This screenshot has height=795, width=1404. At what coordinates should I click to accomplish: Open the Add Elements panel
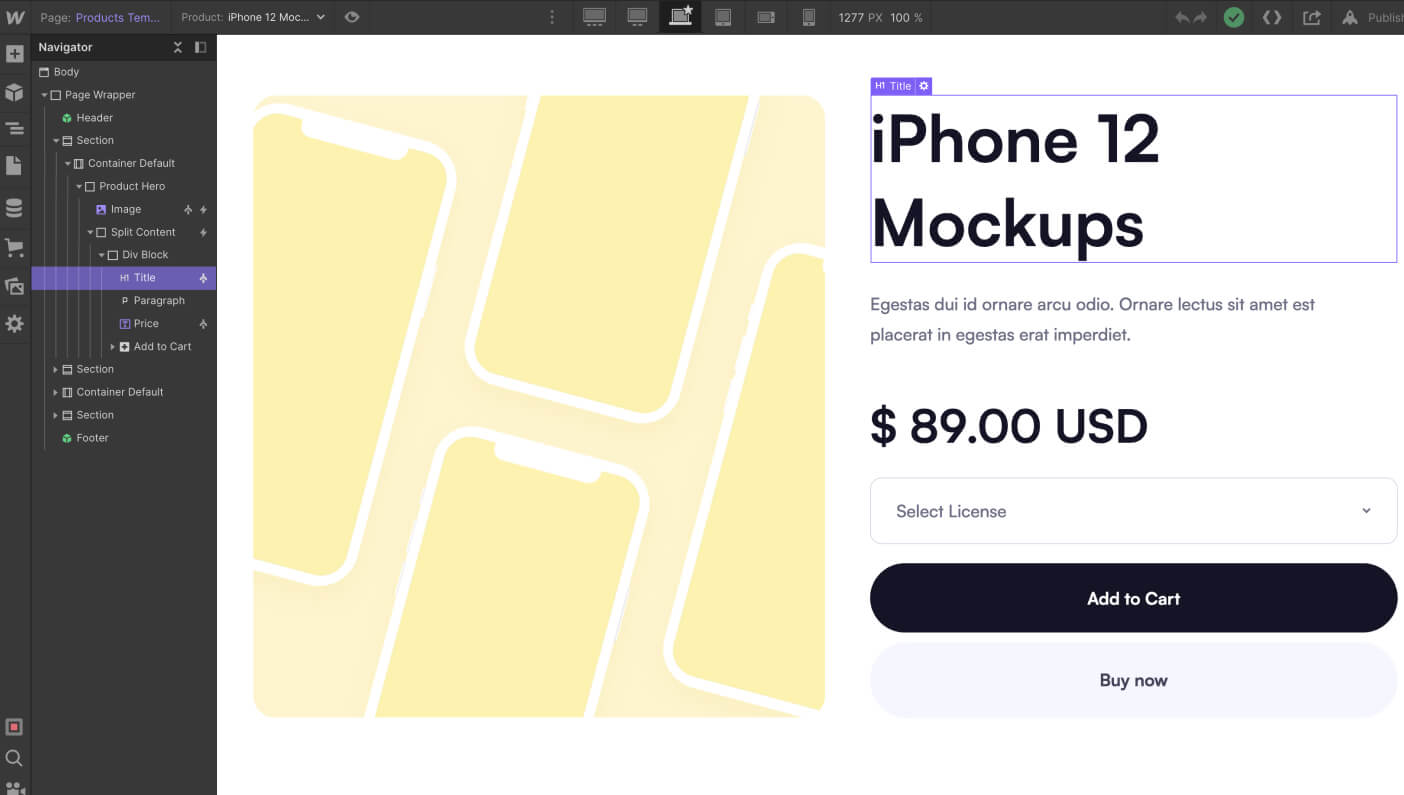click(x=15, y=53)
